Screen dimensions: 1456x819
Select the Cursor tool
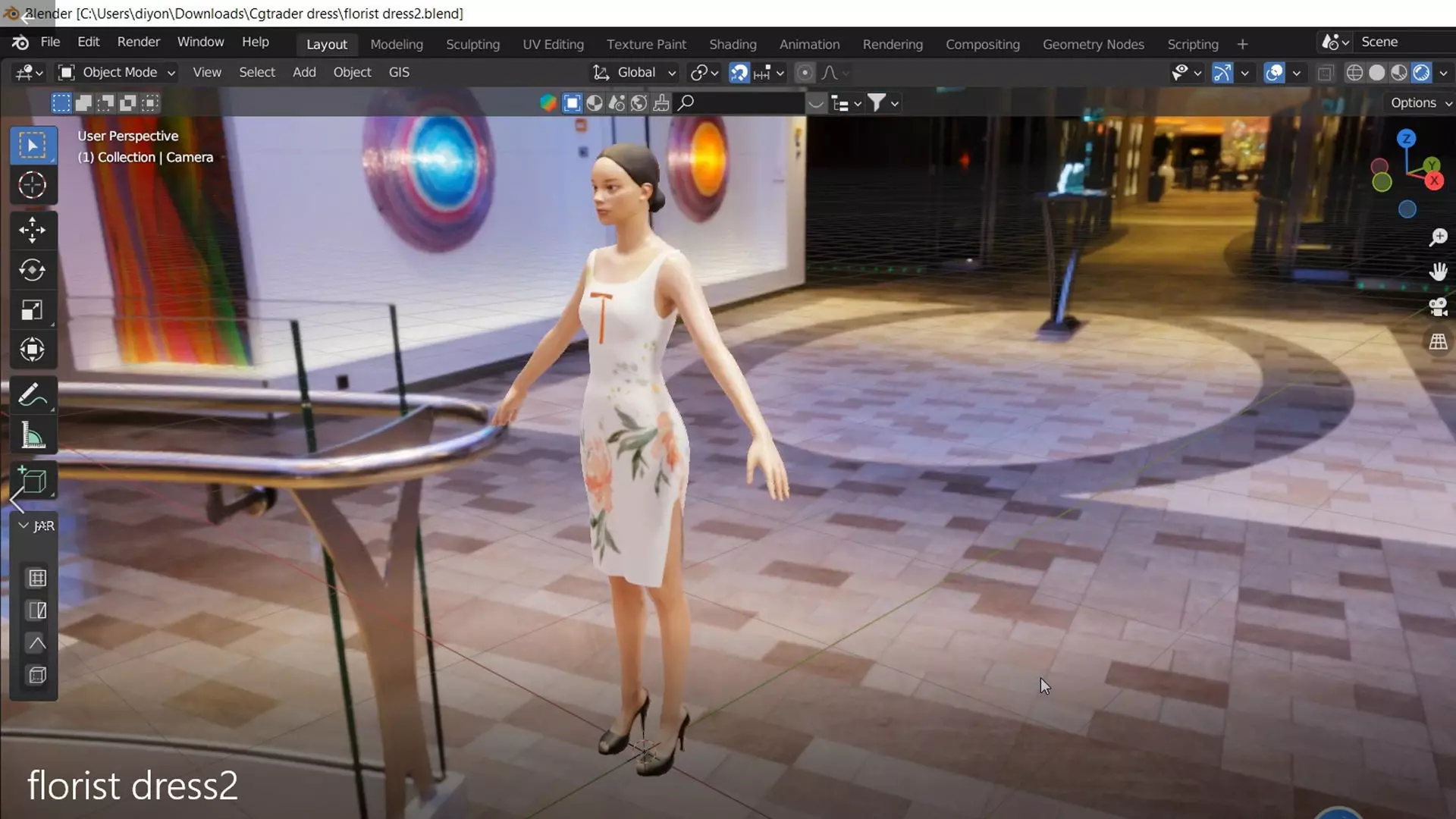click(32, 185)
